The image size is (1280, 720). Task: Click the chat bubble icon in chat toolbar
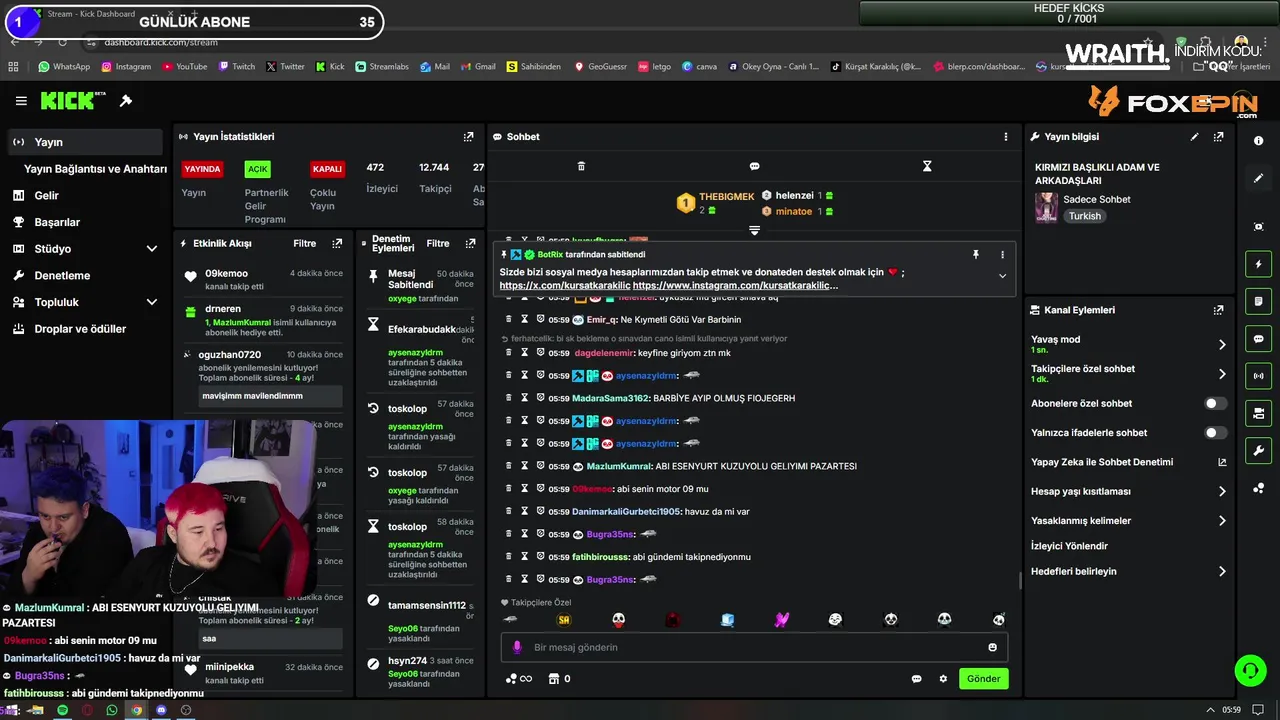click(x=754, y=166)
